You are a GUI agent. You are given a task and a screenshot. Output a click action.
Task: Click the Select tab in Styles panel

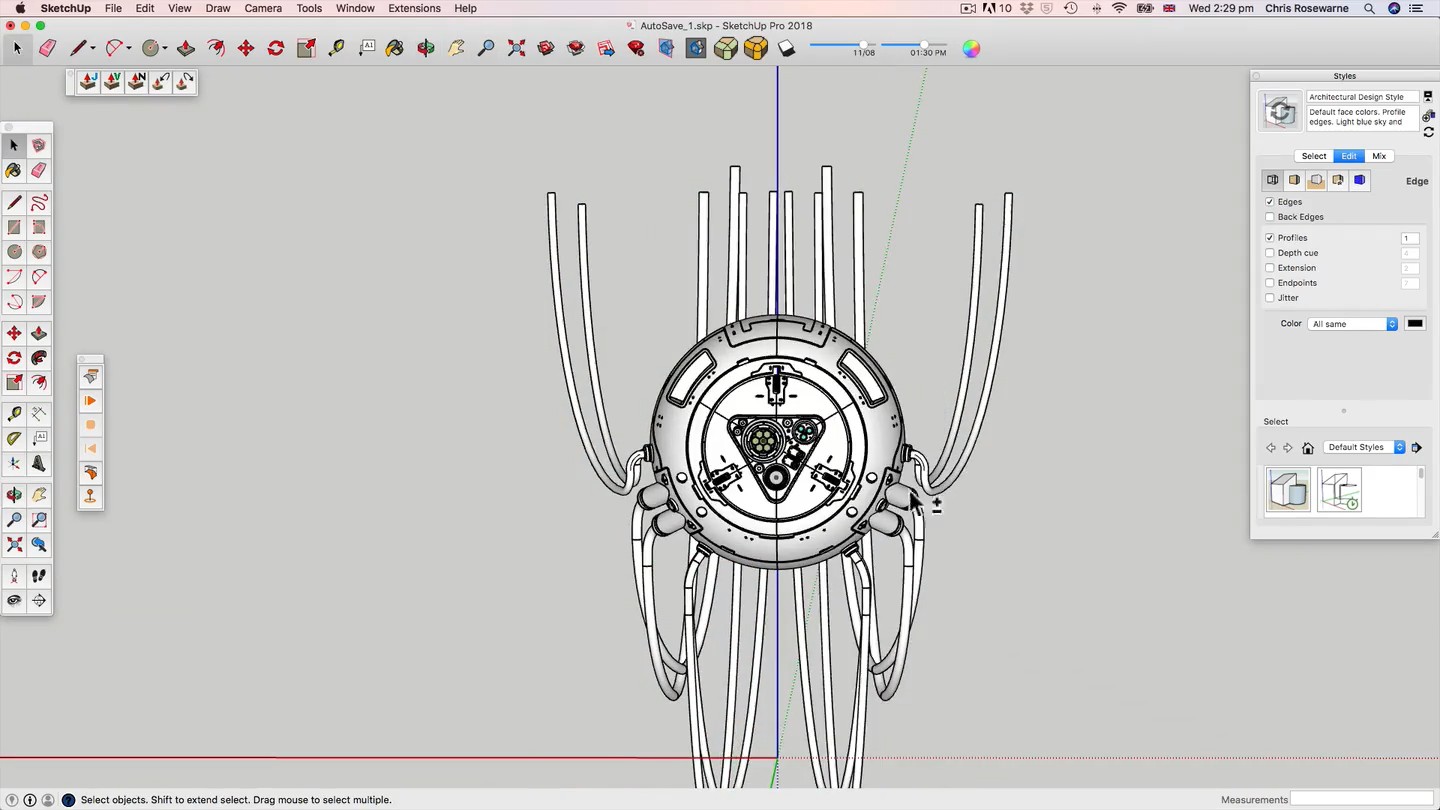(x=1313, y=156)
